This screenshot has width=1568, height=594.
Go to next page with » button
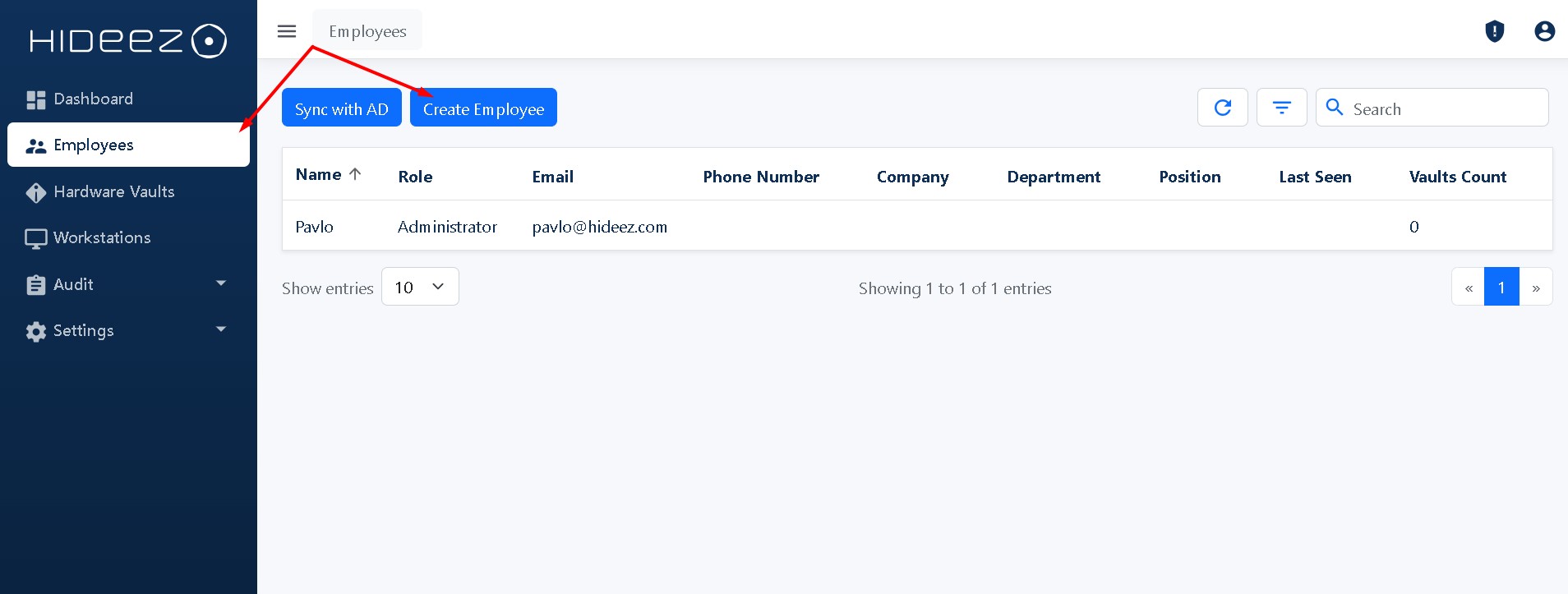tap(1536, 287)
